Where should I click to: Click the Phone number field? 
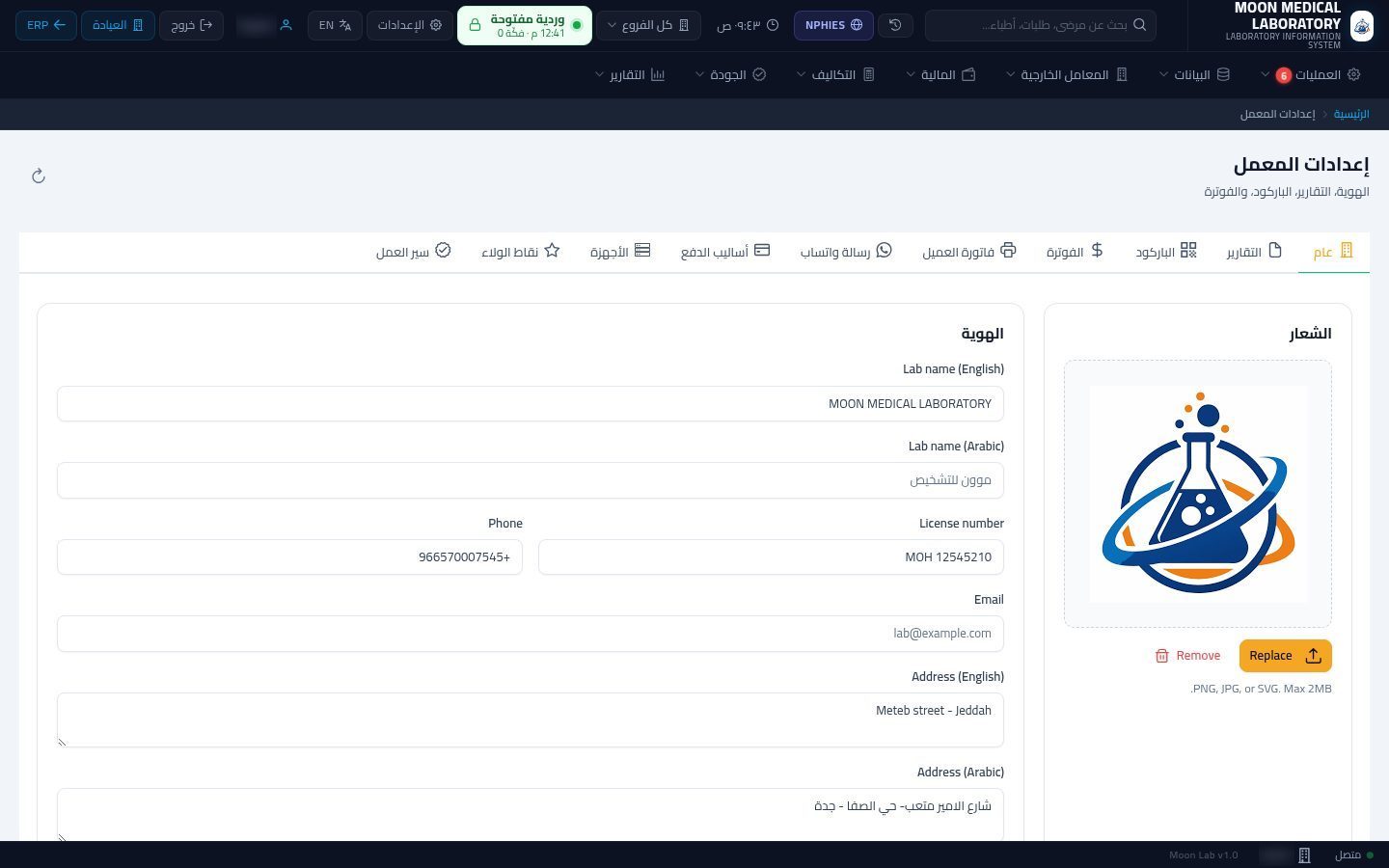click(289, 557)
